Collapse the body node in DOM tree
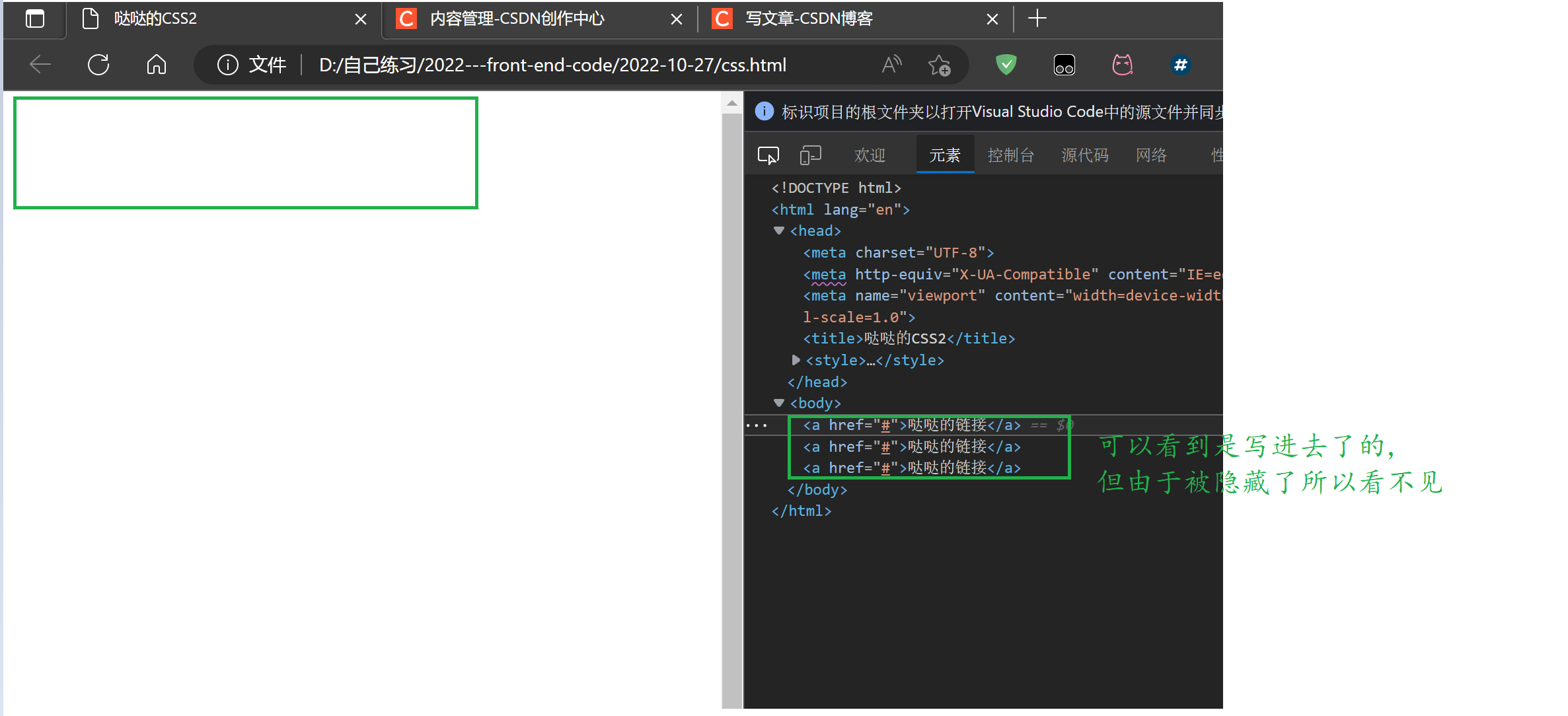Viewport: 1568px width, 716px height. (x=779, y=403)
